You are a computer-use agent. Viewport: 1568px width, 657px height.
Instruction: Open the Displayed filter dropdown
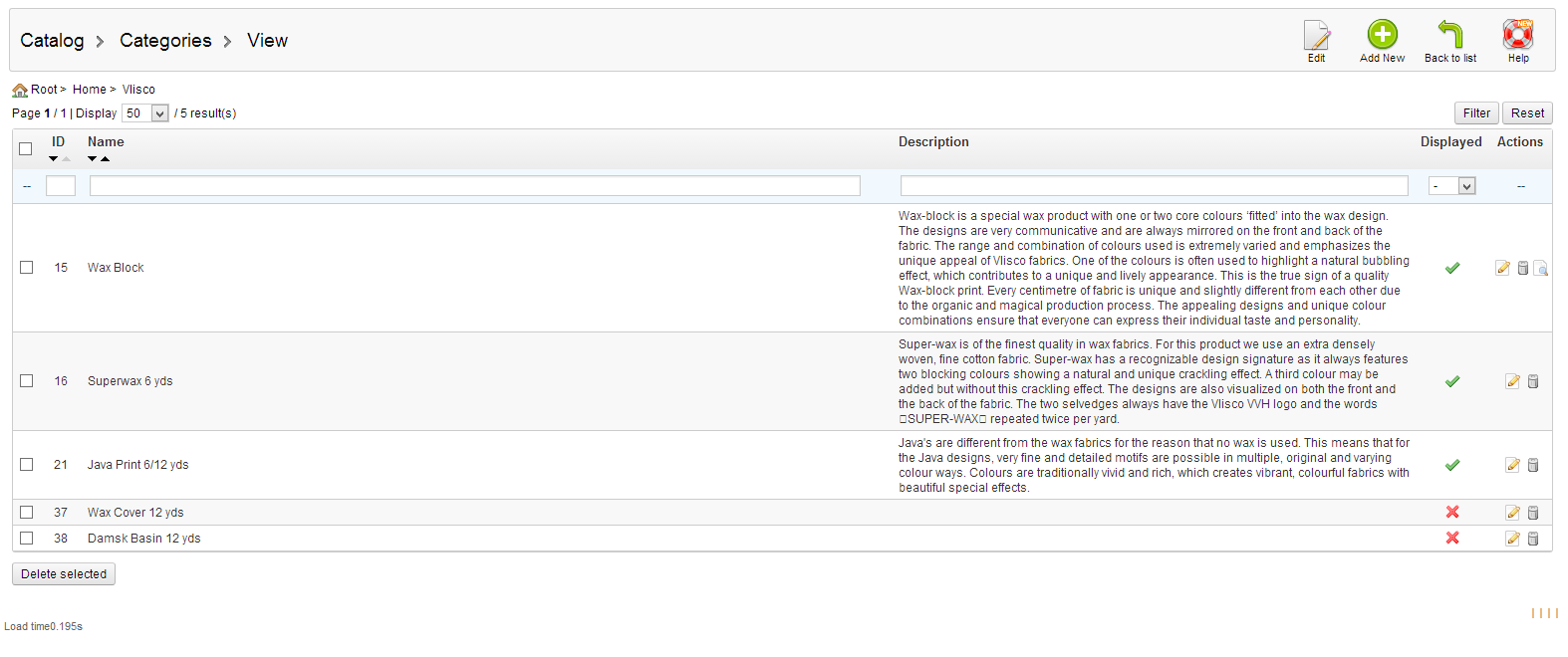pos(1451,186)
